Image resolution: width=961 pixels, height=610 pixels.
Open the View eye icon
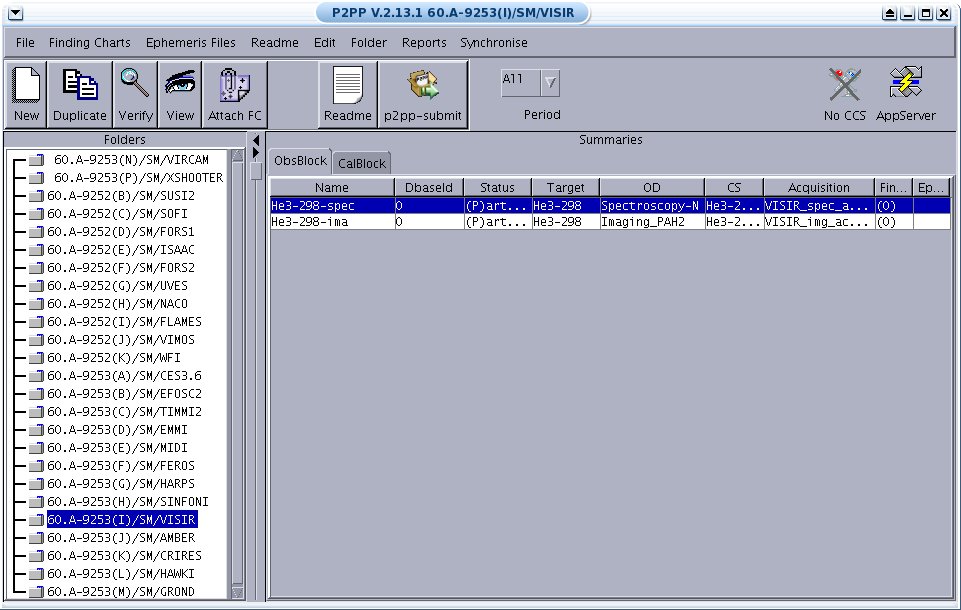(180, 95)
